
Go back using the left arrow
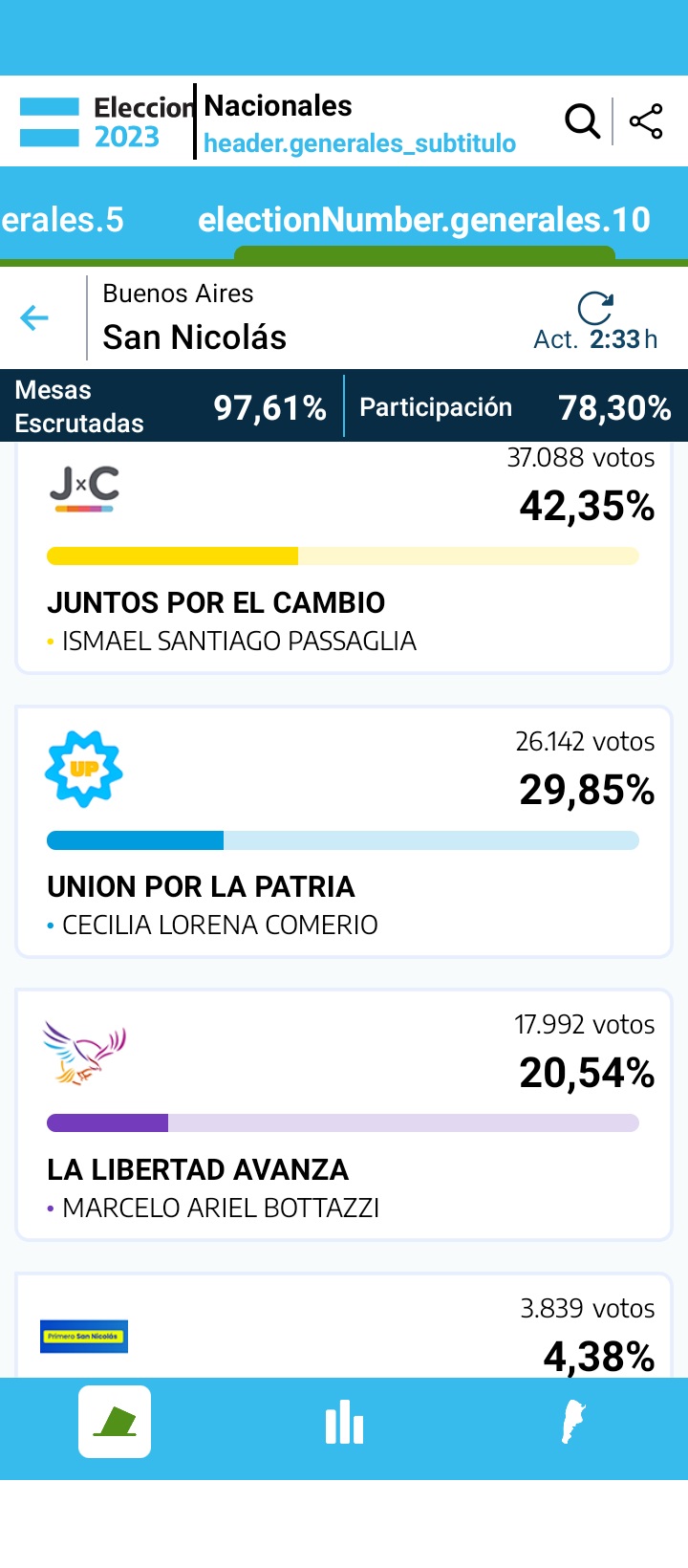[x=34, y=317]
